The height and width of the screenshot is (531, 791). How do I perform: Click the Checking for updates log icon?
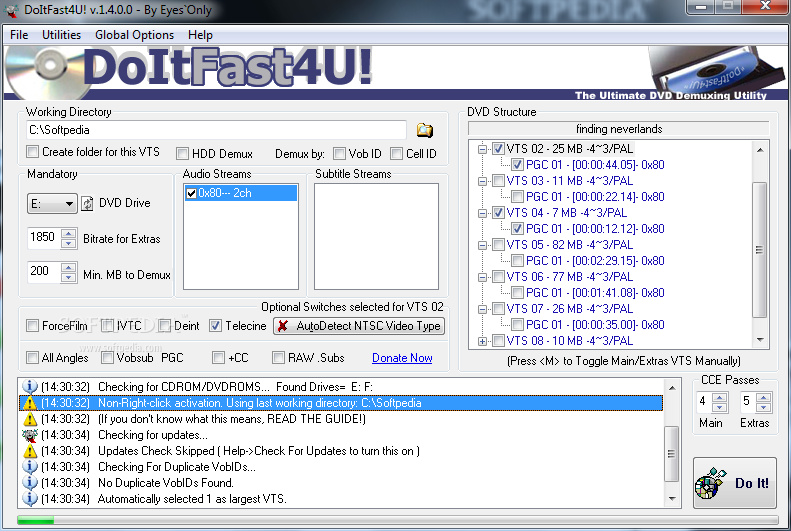click(30, 435)
